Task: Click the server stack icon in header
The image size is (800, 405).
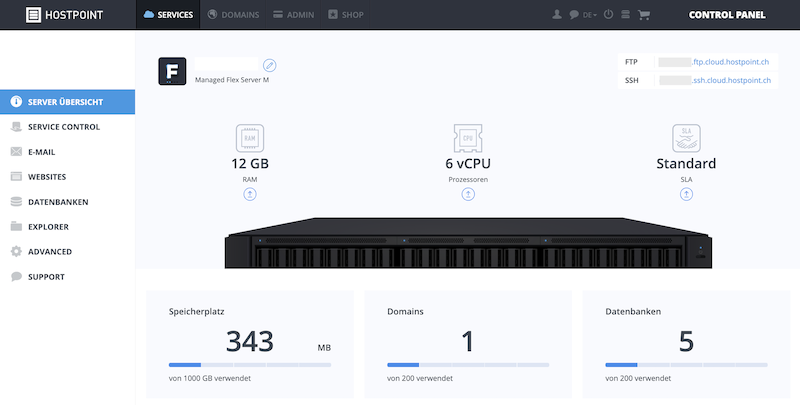Action: click(x=625, y=14)
